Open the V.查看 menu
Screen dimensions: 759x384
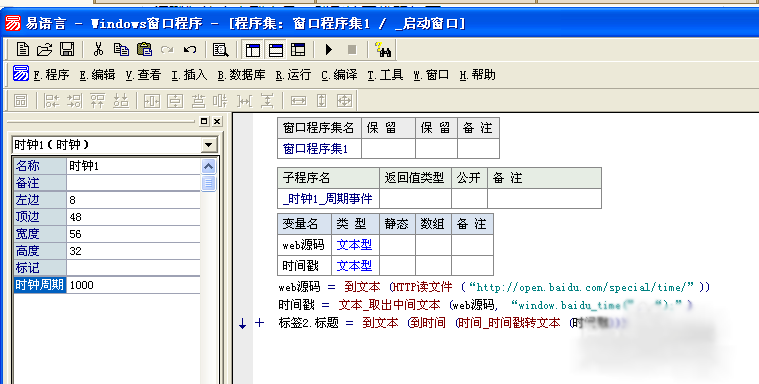click(143, 75)
